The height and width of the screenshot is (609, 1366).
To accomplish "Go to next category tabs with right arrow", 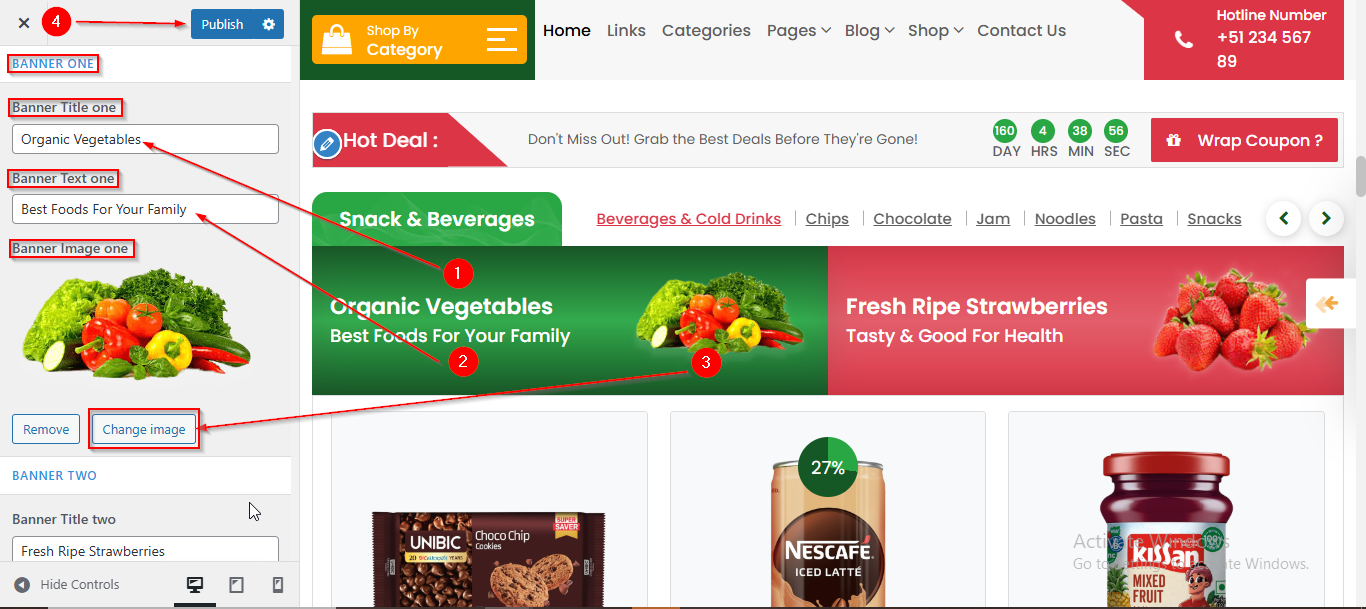I will click(1326, 218).
